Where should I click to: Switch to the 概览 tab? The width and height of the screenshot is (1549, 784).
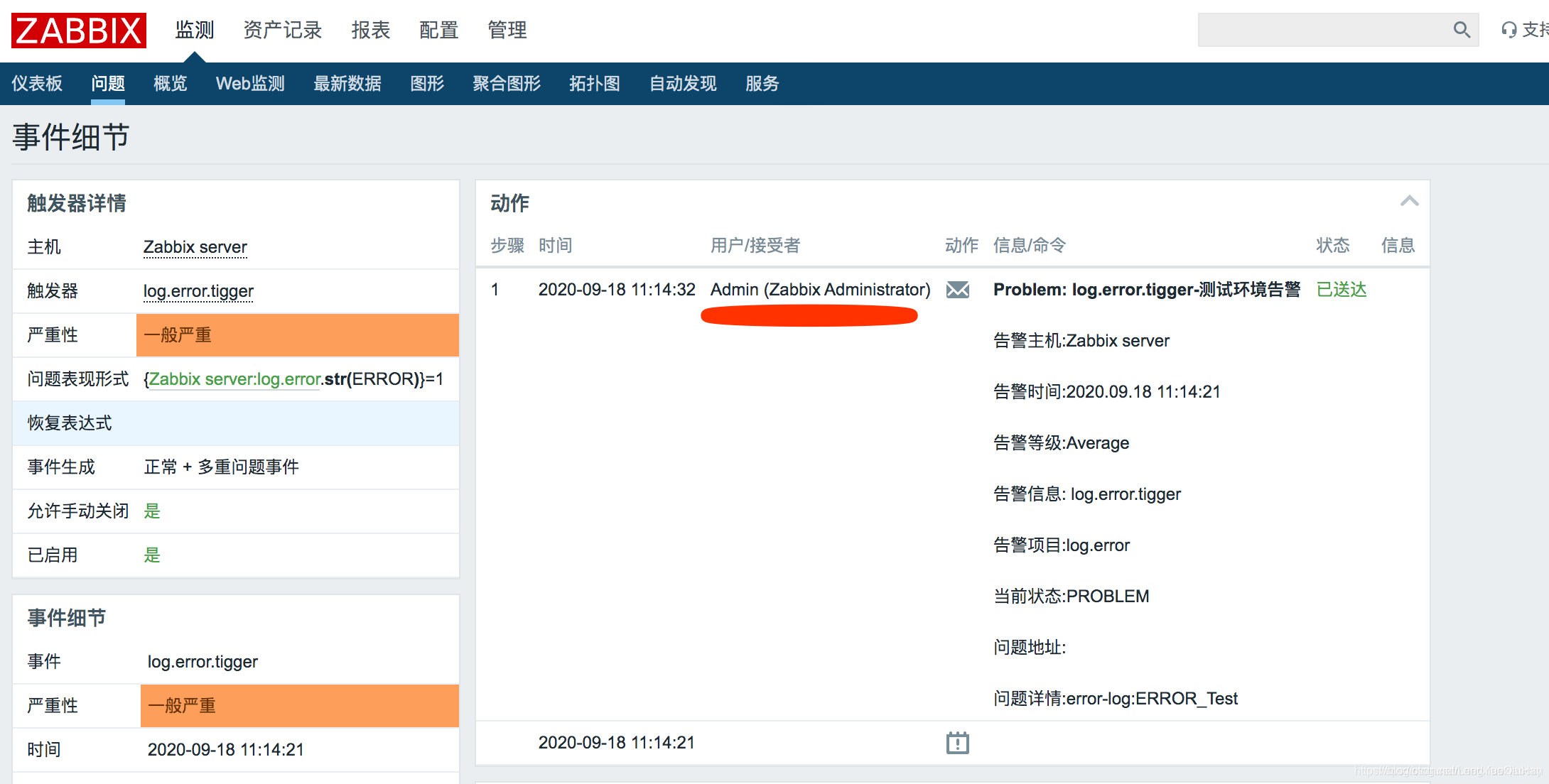171,84
